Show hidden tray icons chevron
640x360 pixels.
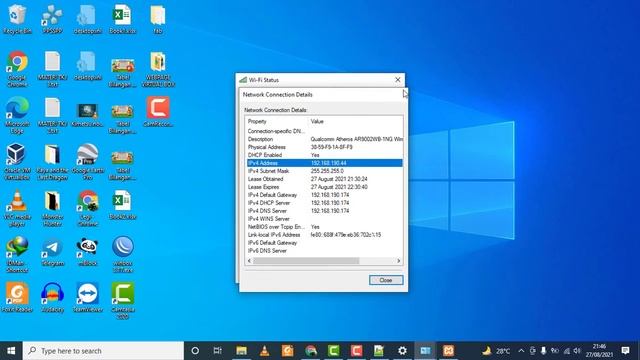[x=521, y=351]
